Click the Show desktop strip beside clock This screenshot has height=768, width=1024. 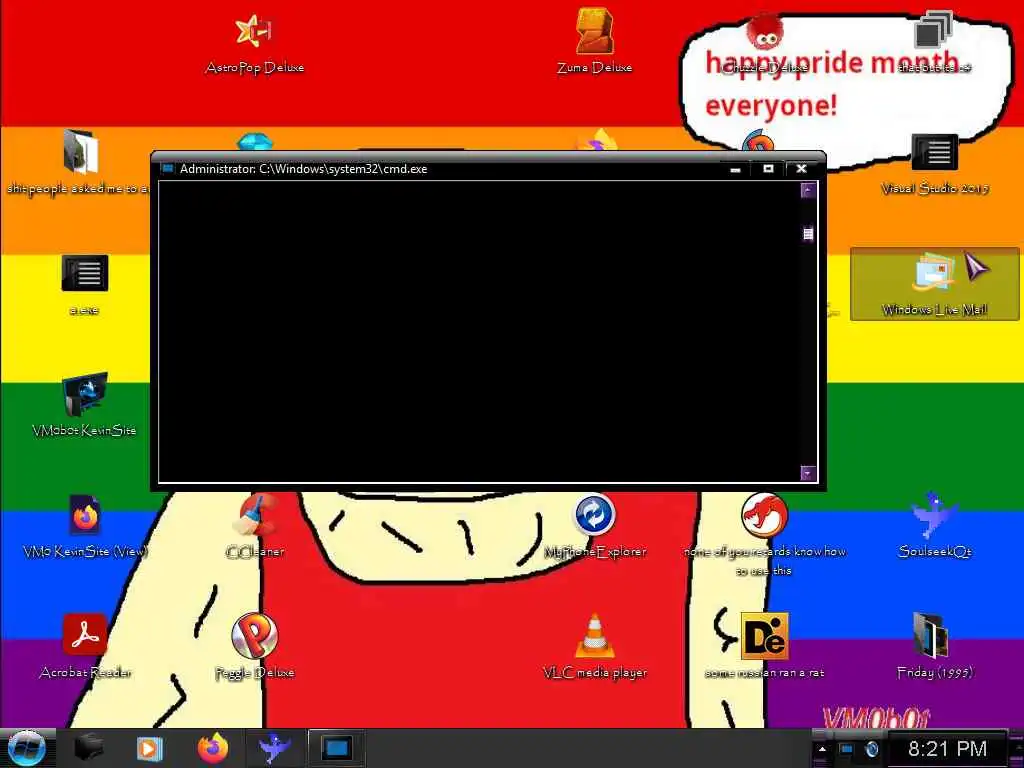pos(1016,748)
